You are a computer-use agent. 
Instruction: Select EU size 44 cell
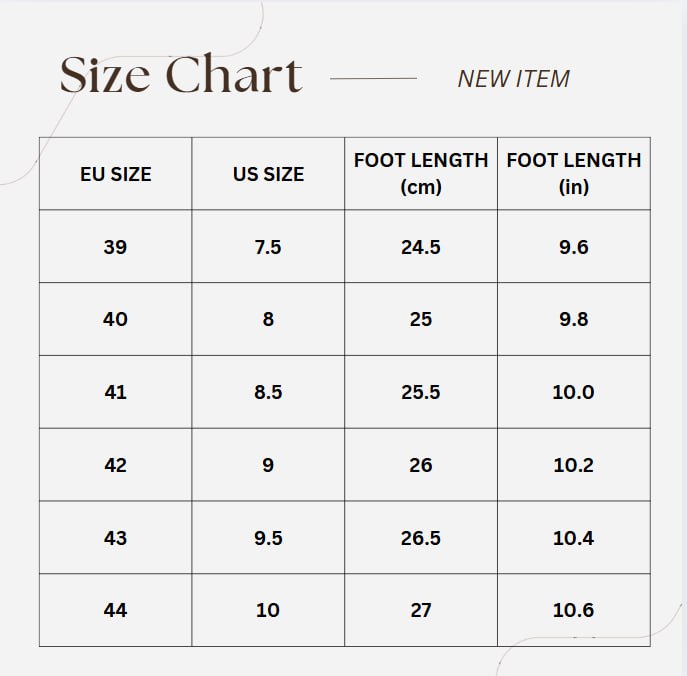[116, 610]
